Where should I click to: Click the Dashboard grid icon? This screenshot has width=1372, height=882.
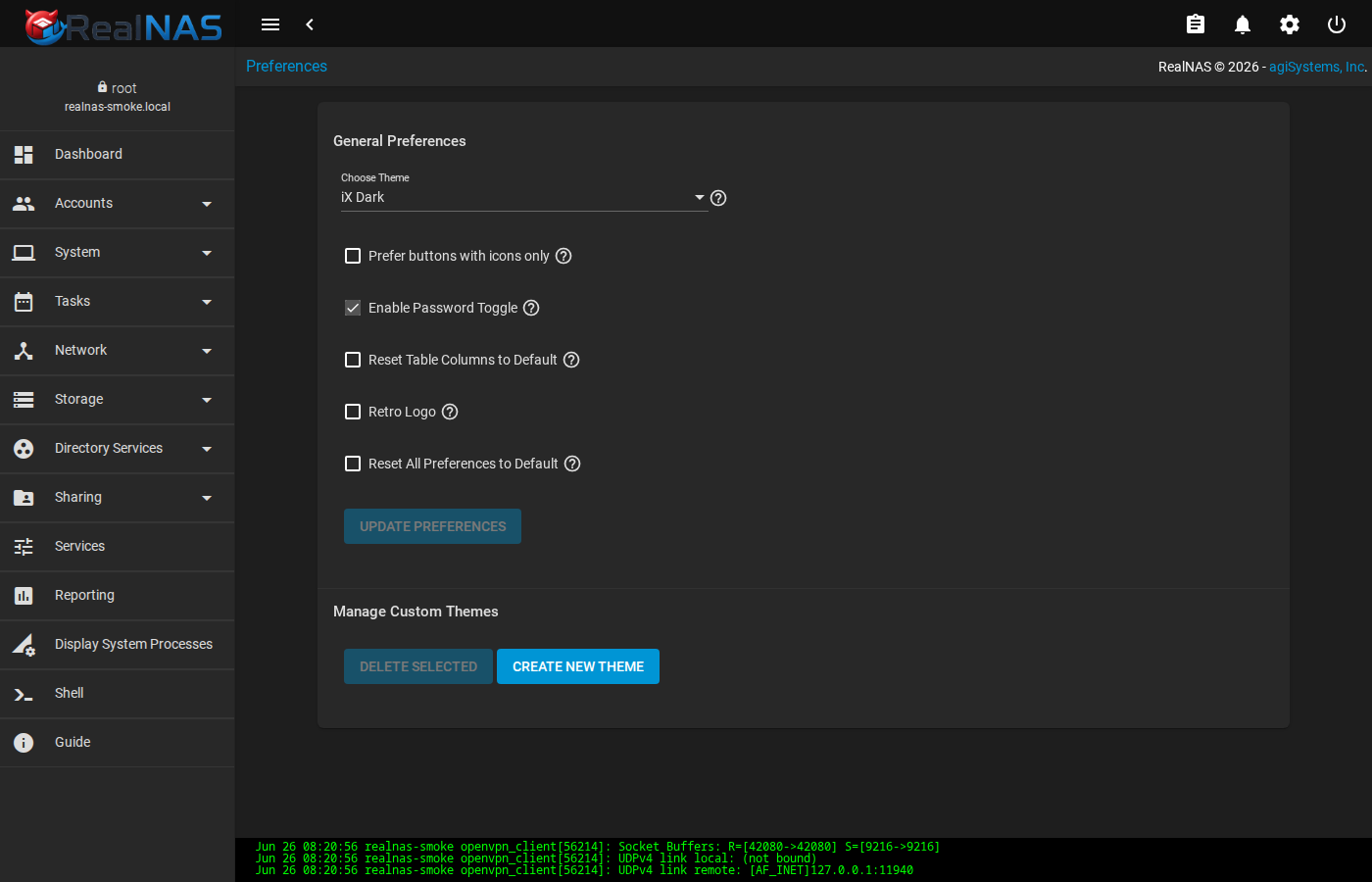point(24,155)
